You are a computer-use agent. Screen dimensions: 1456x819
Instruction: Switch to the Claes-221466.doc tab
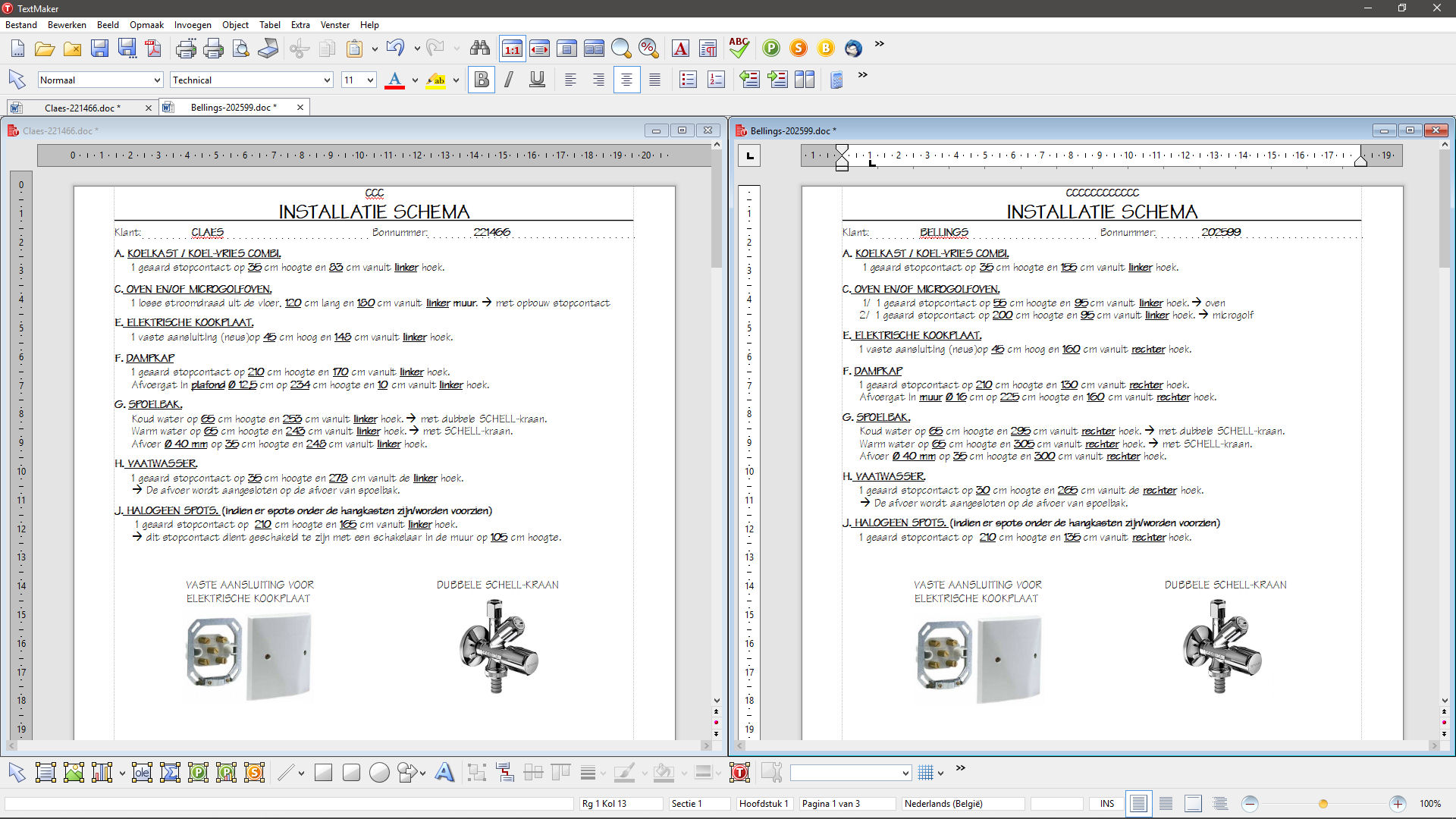point(82,108)
